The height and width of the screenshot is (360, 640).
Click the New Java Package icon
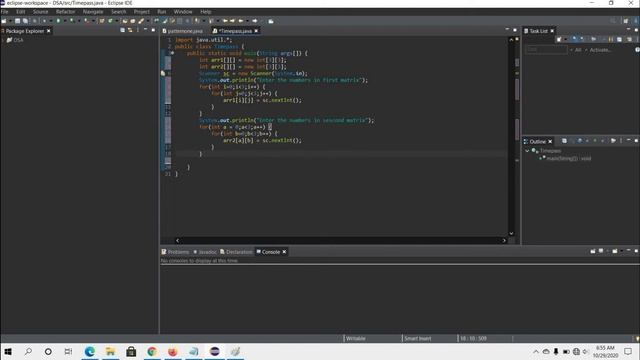point(102,21)
